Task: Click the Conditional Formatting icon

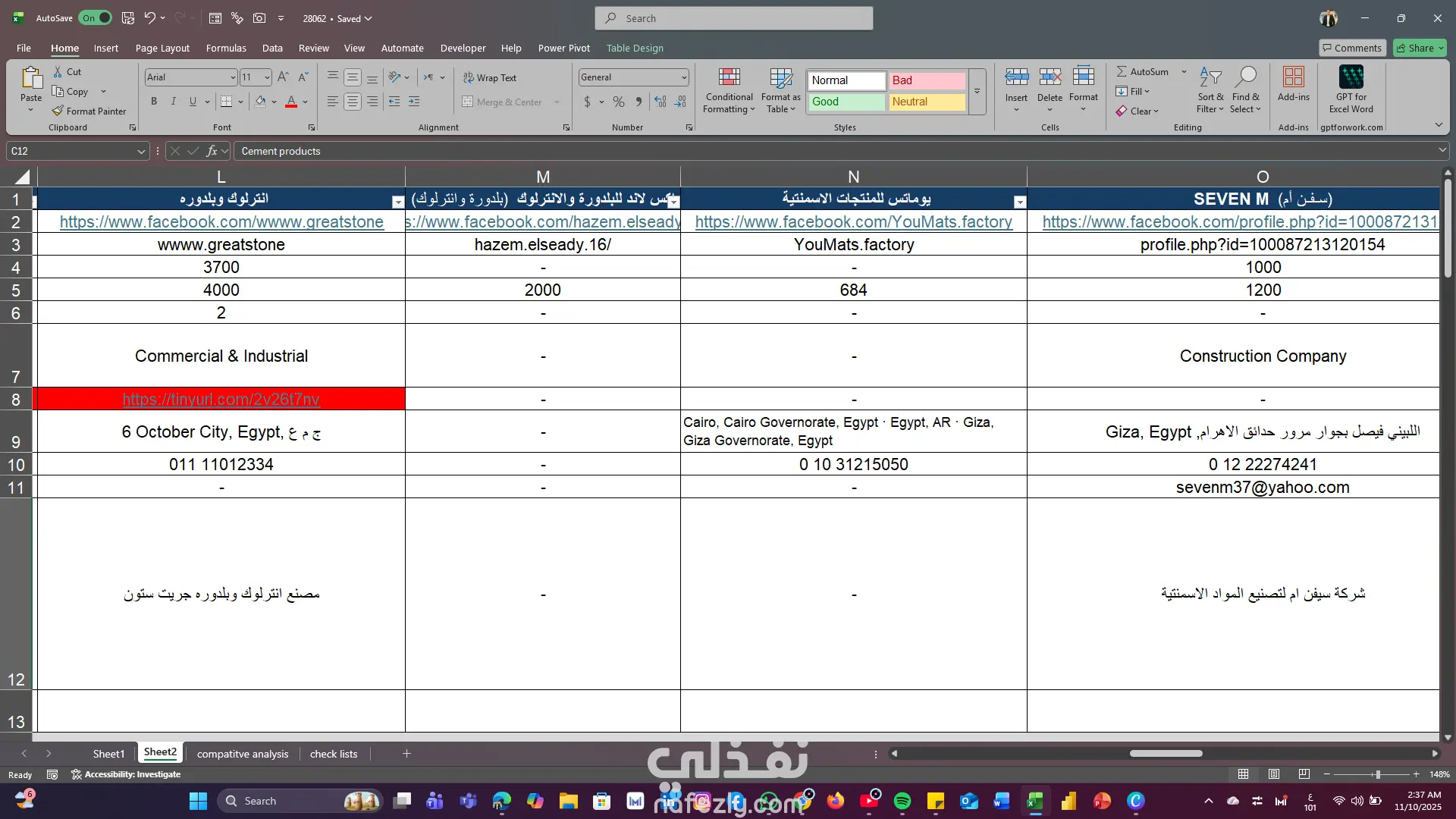Action: click(729, 77)
